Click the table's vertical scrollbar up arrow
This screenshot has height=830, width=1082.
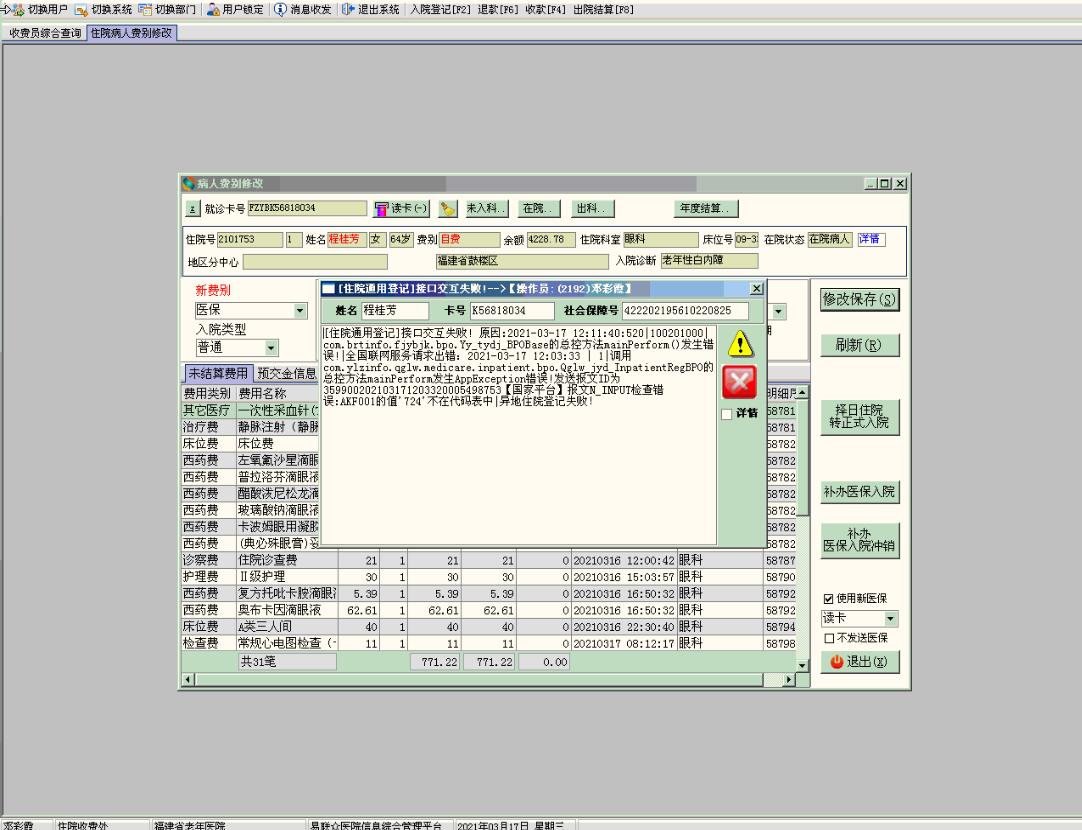(803, 393)
